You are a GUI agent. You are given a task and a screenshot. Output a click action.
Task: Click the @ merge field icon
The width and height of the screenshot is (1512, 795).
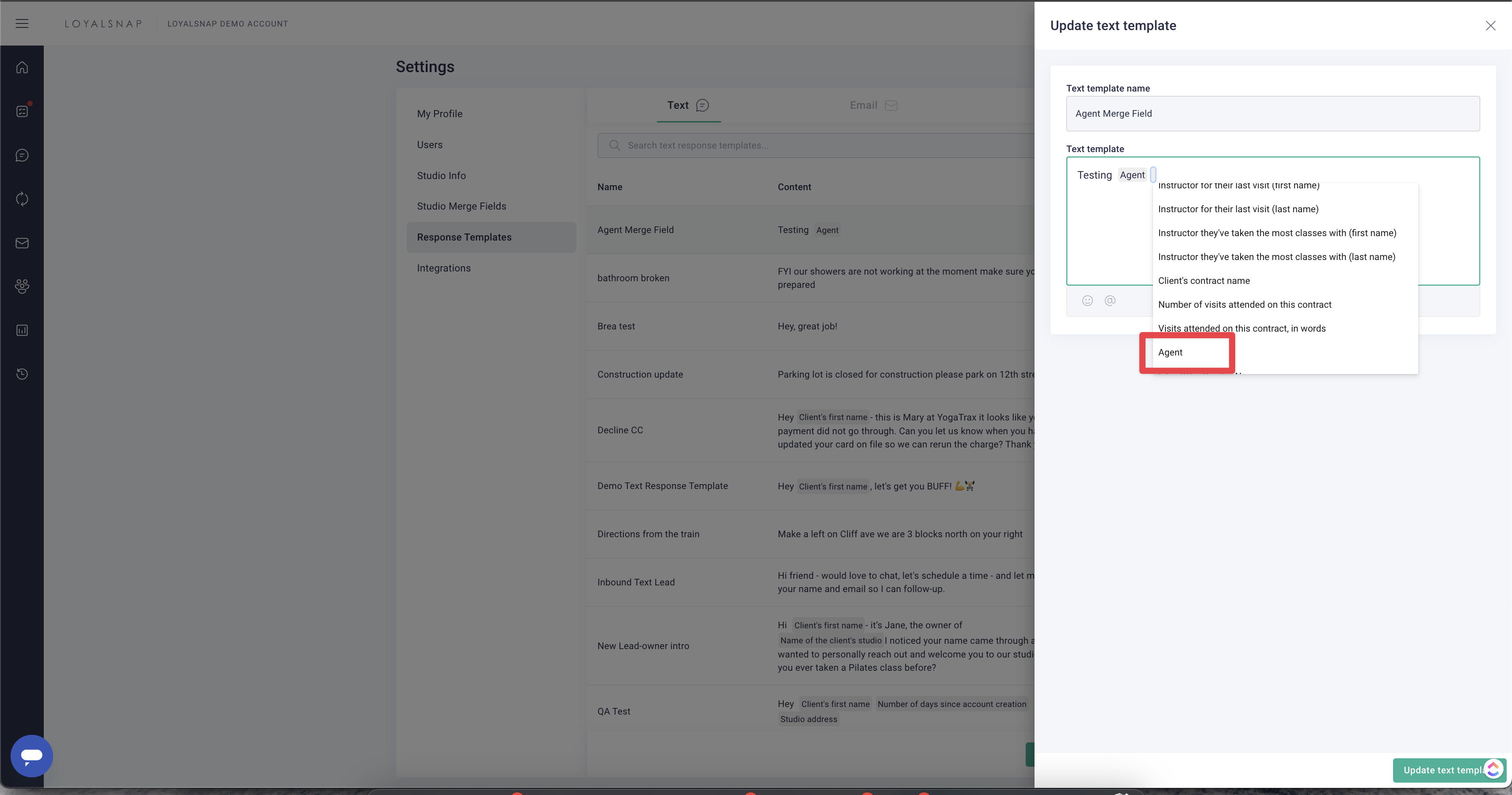click(x=1109, y=301)
